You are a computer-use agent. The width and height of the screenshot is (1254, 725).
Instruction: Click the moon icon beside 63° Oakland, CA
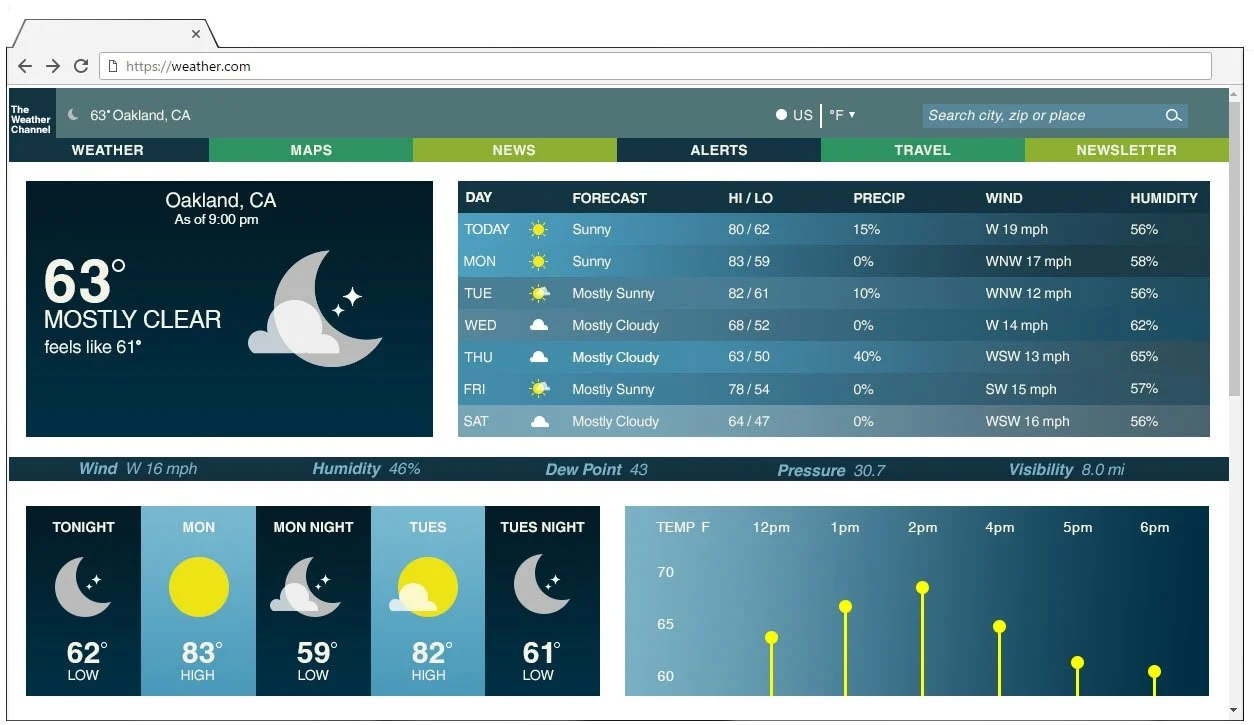pyautogui.click(x=73, y=115)
